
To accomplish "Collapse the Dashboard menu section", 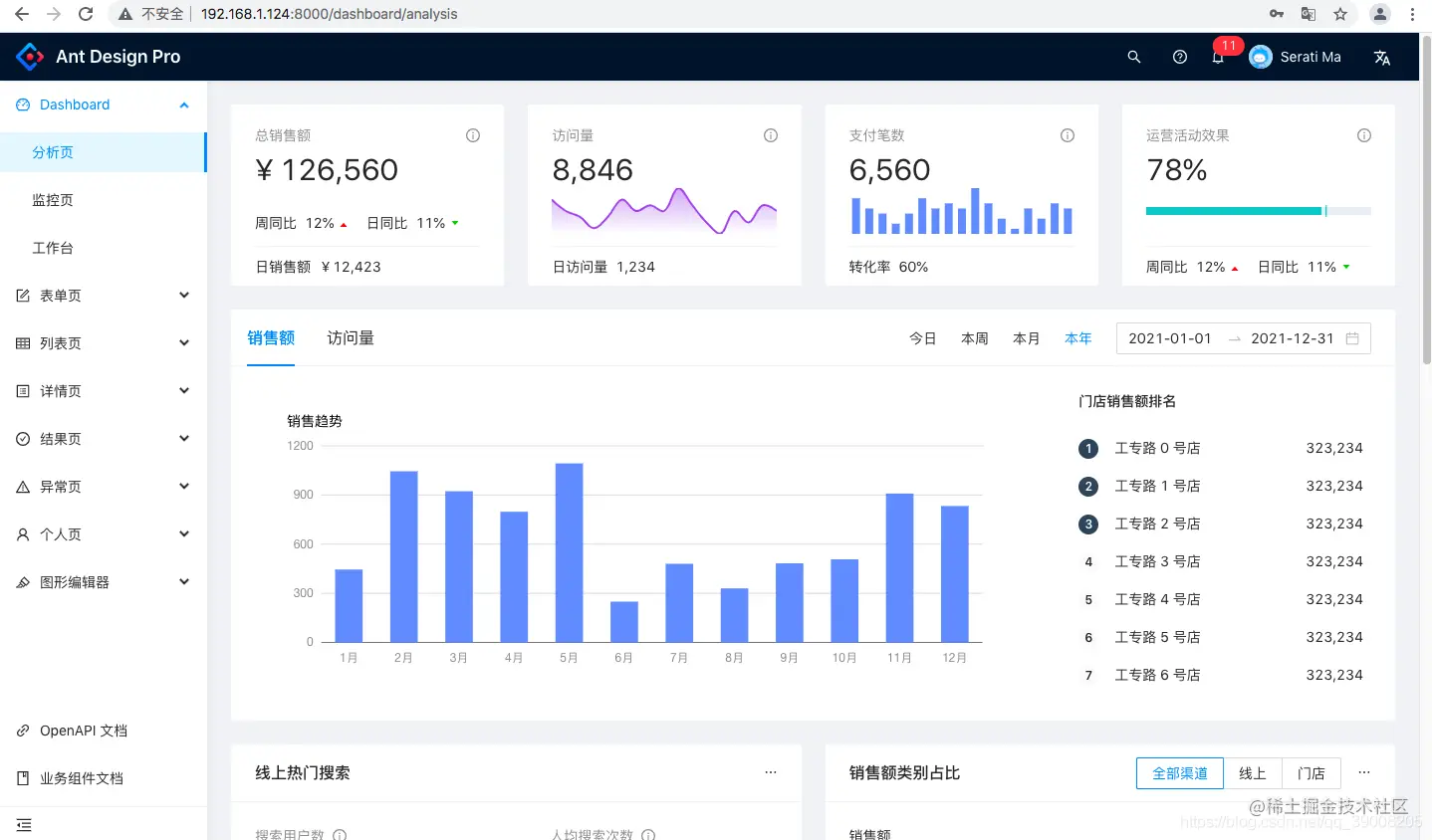I will pos(104,105).
